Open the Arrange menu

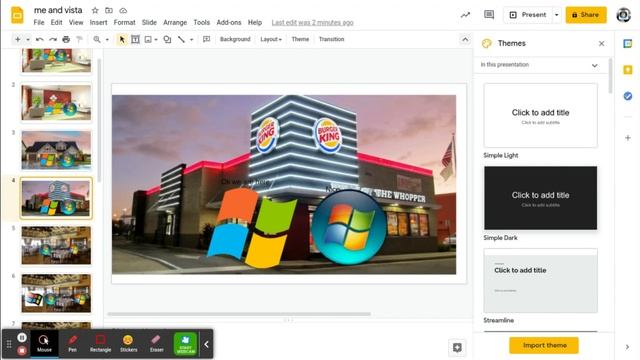point(175,22)
